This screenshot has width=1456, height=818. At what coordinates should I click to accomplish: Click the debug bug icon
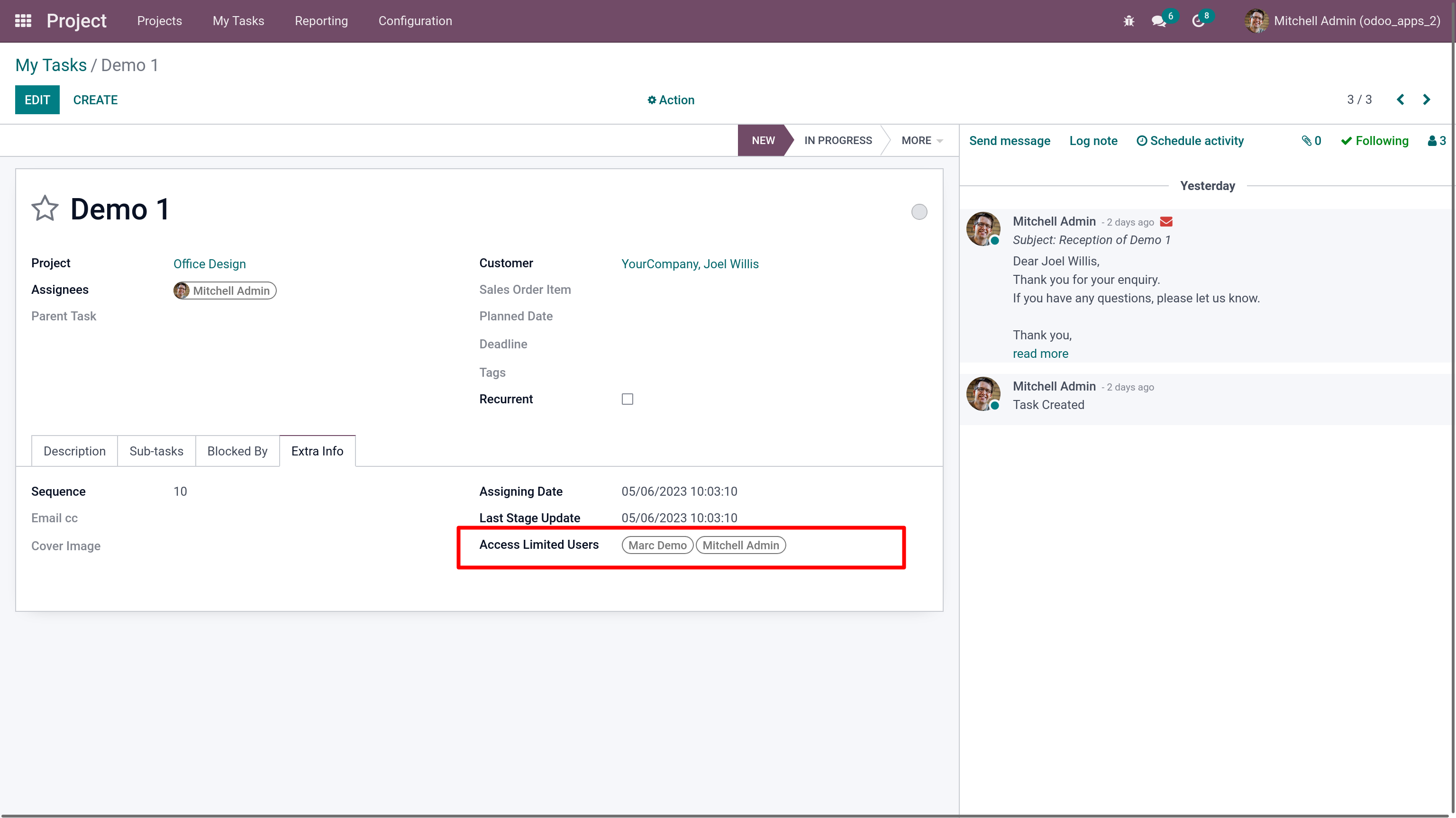1129,21
